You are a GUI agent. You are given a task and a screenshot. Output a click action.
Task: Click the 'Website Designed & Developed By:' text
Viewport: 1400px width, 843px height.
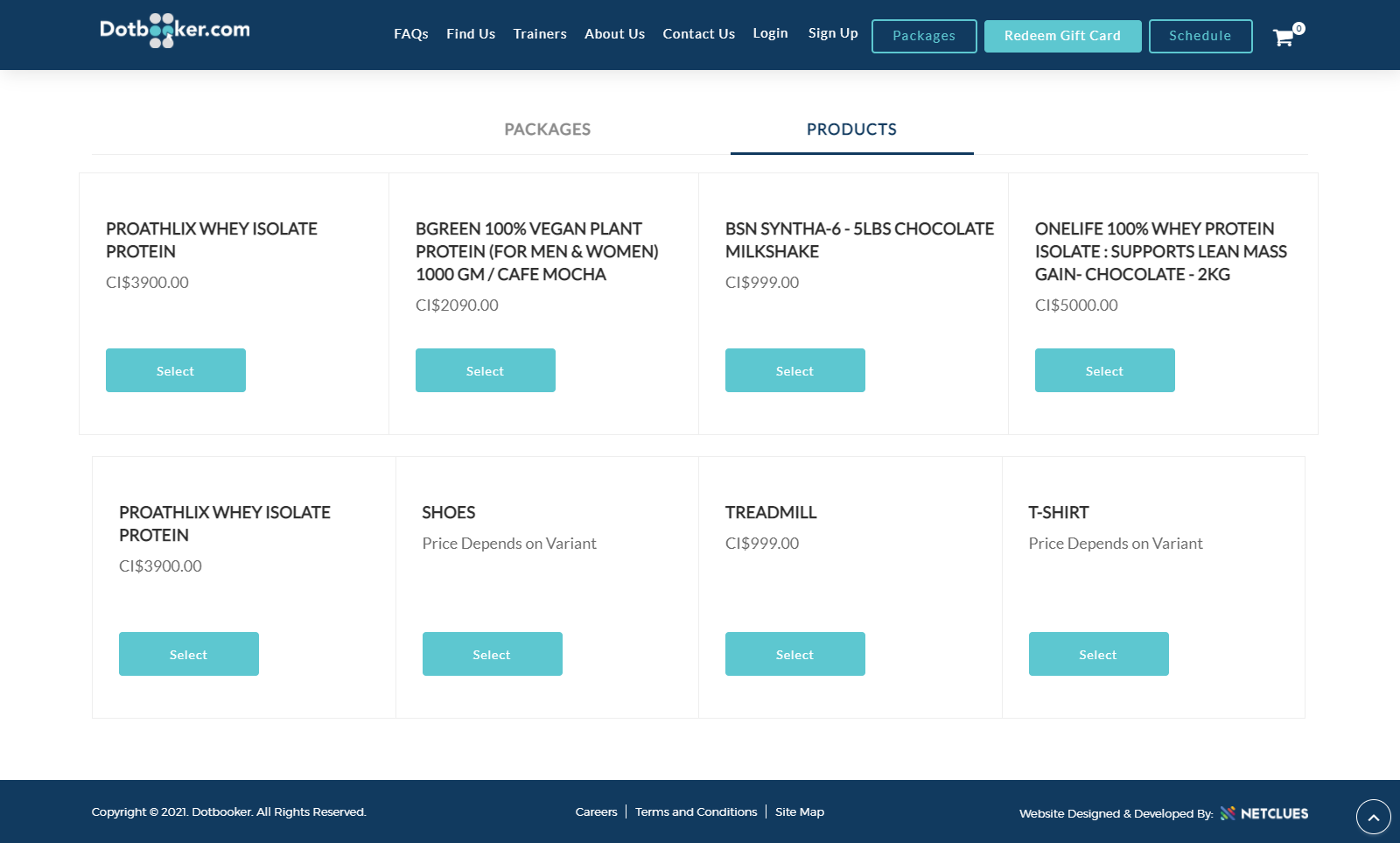click(x=1116, y=814)
